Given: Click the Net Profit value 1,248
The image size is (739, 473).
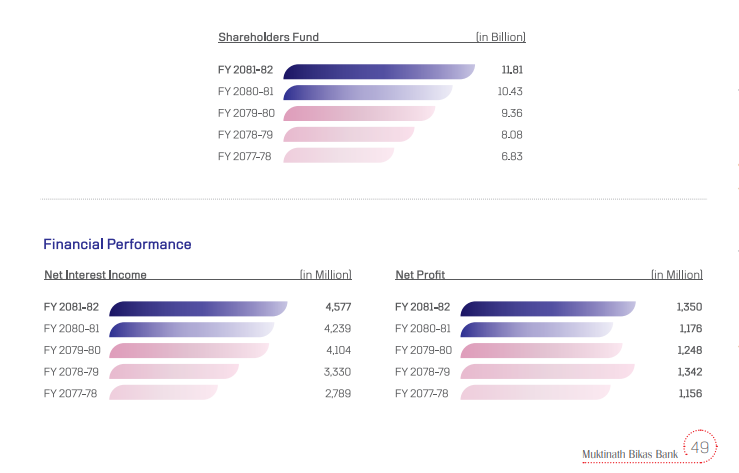Looking at the screenshot, I should 690,350.
